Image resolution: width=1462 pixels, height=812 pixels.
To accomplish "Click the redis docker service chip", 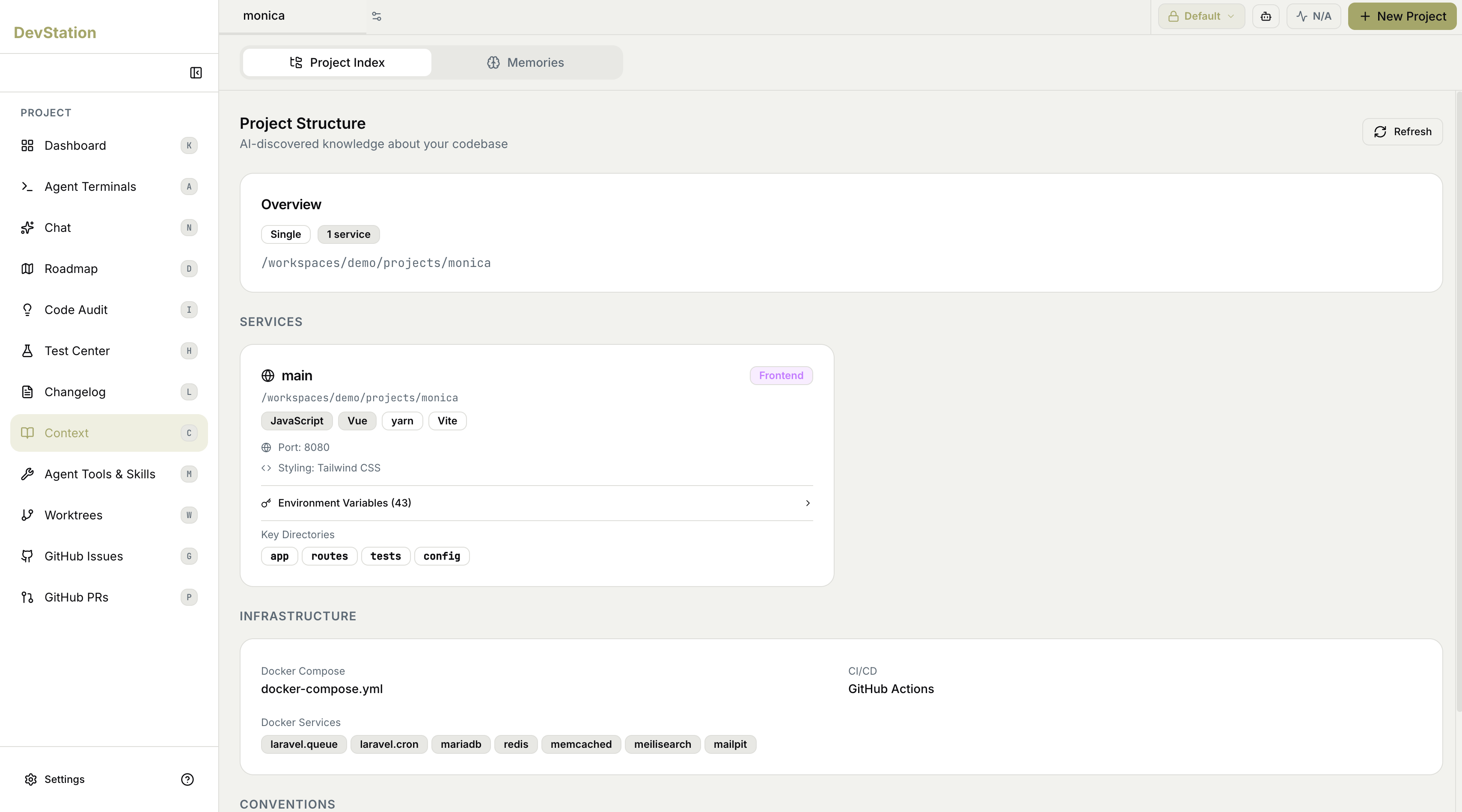I will (x=516, y=744).
